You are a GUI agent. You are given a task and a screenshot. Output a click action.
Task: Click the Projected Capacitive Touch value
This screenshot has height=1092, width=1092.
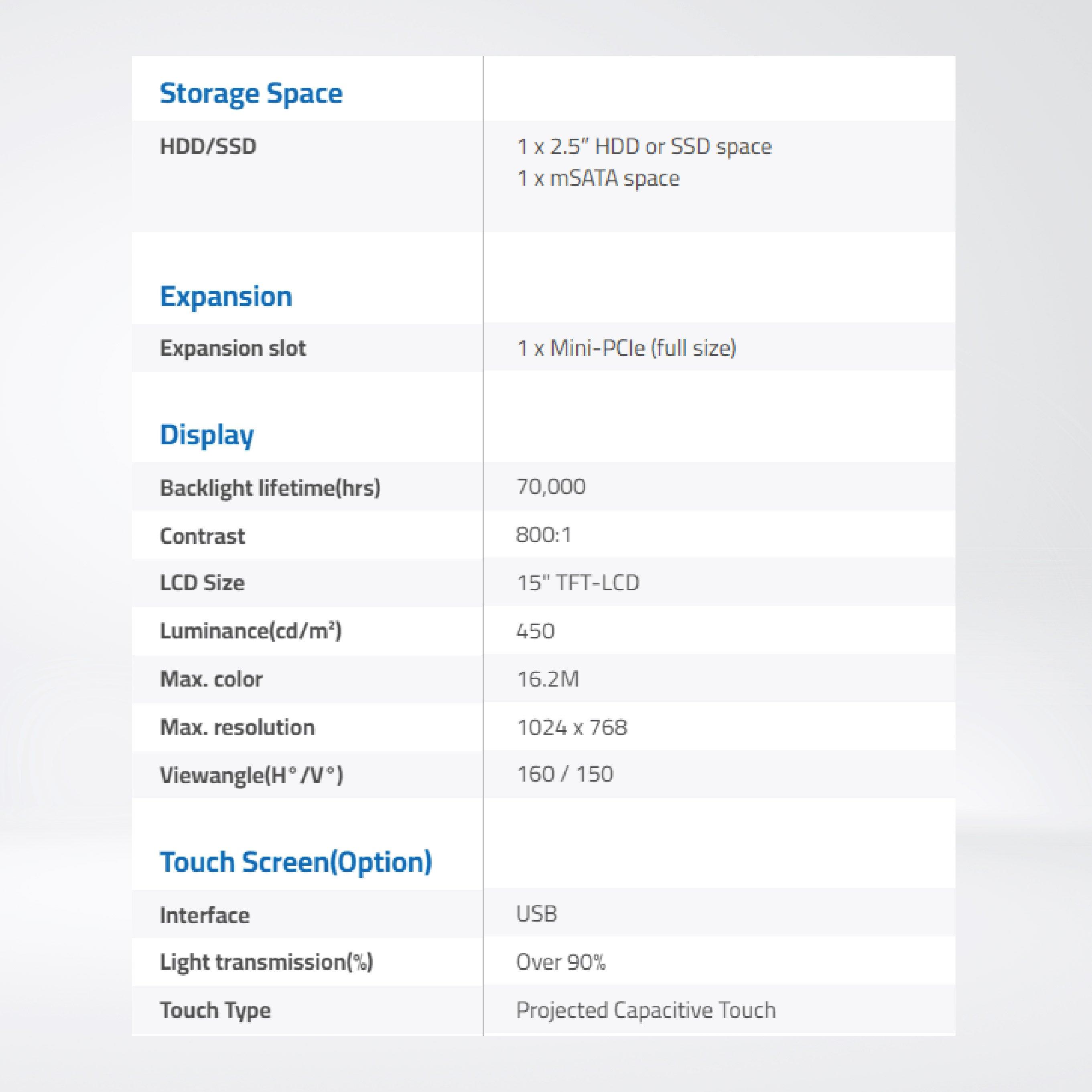pyautogui.click(x=646, y=1011)
